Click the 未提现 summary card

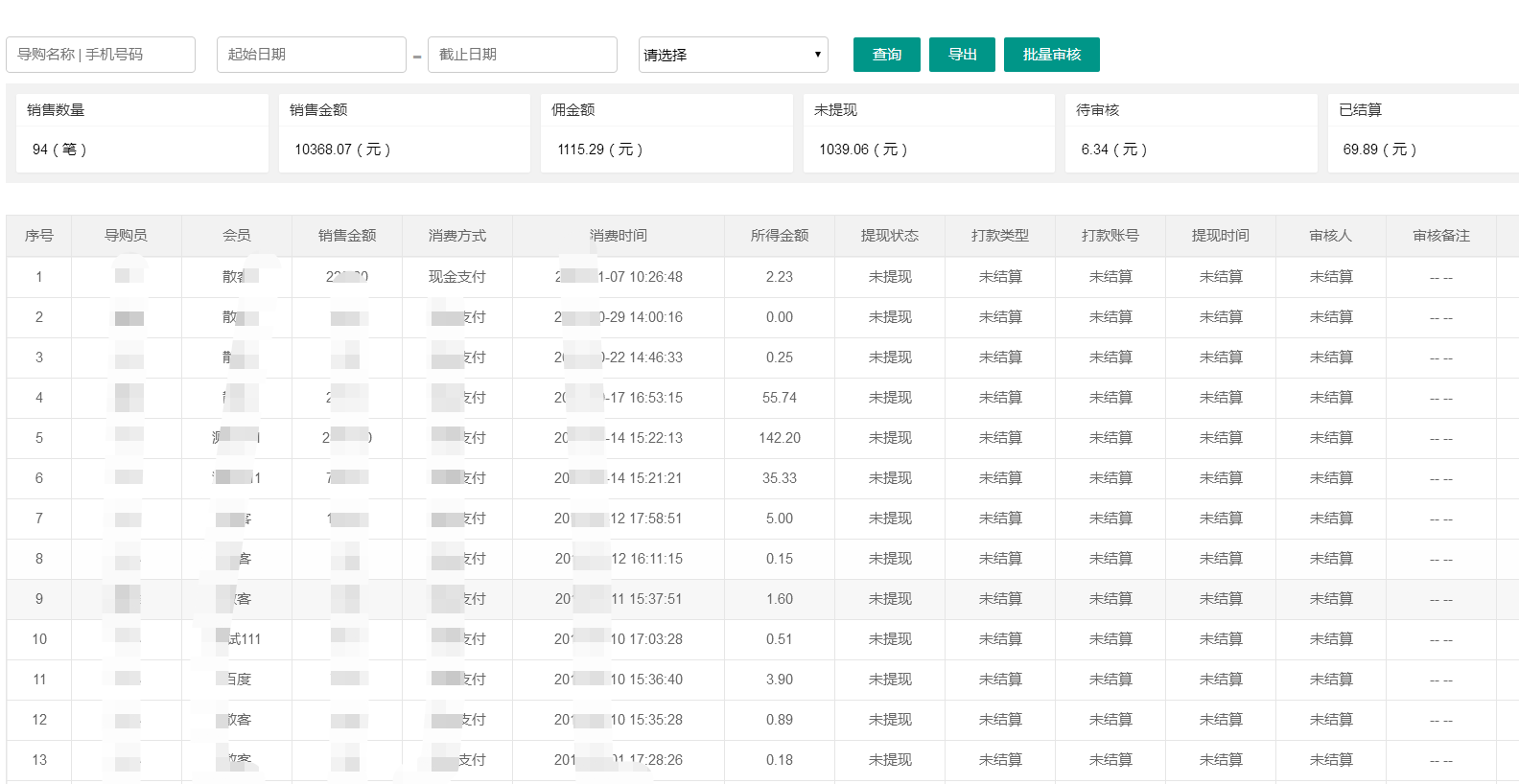pos(928,132)
